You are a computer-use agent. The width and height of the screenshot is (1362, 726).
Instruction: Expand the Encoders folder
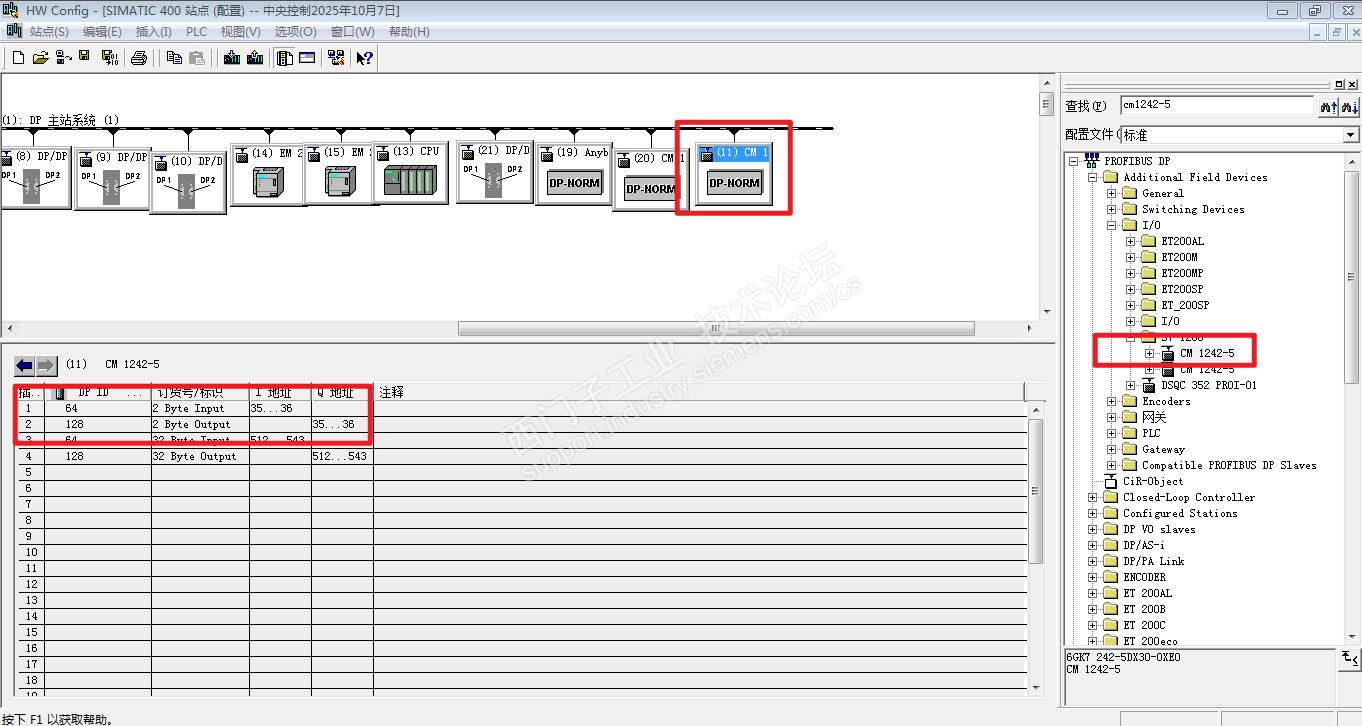[1112, 401]
